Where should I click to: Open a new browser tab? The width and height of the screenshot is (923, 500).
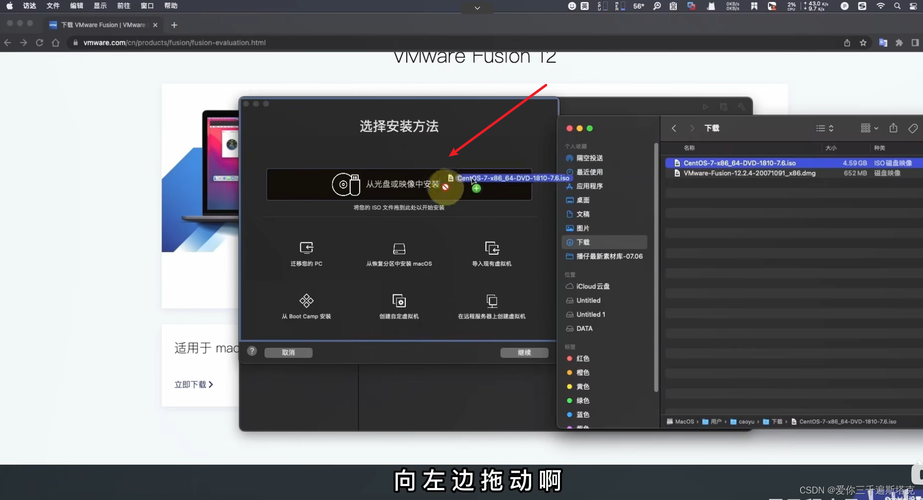(174, 25)
